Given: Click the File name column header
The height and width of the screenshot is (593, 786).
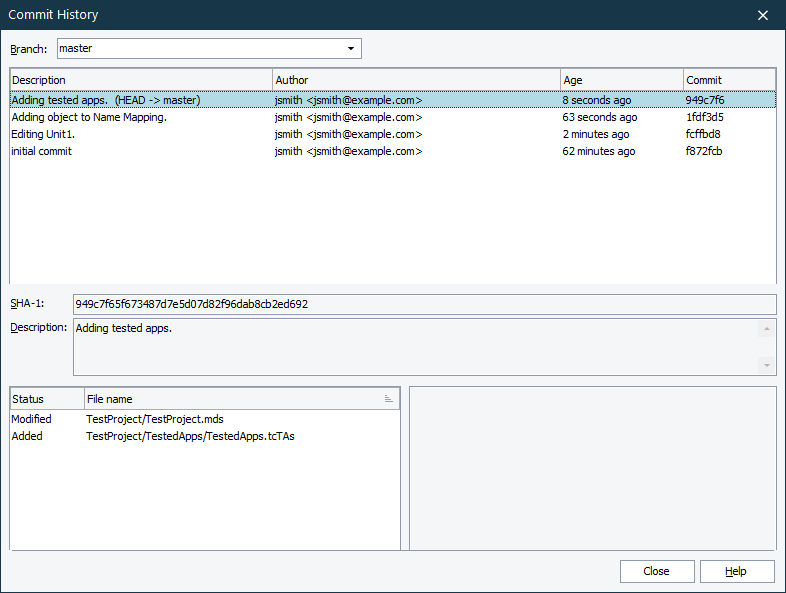Looking at the screenshot, I should click(230, 399).
